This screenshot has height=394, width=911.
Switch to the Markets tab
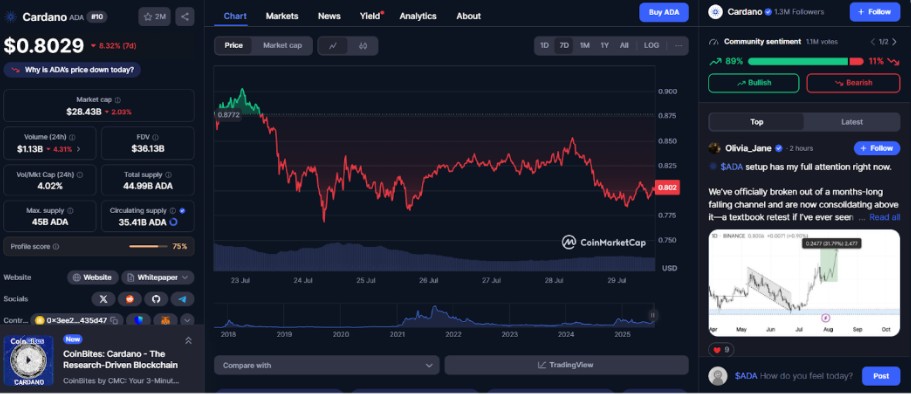tap(282, 16)
